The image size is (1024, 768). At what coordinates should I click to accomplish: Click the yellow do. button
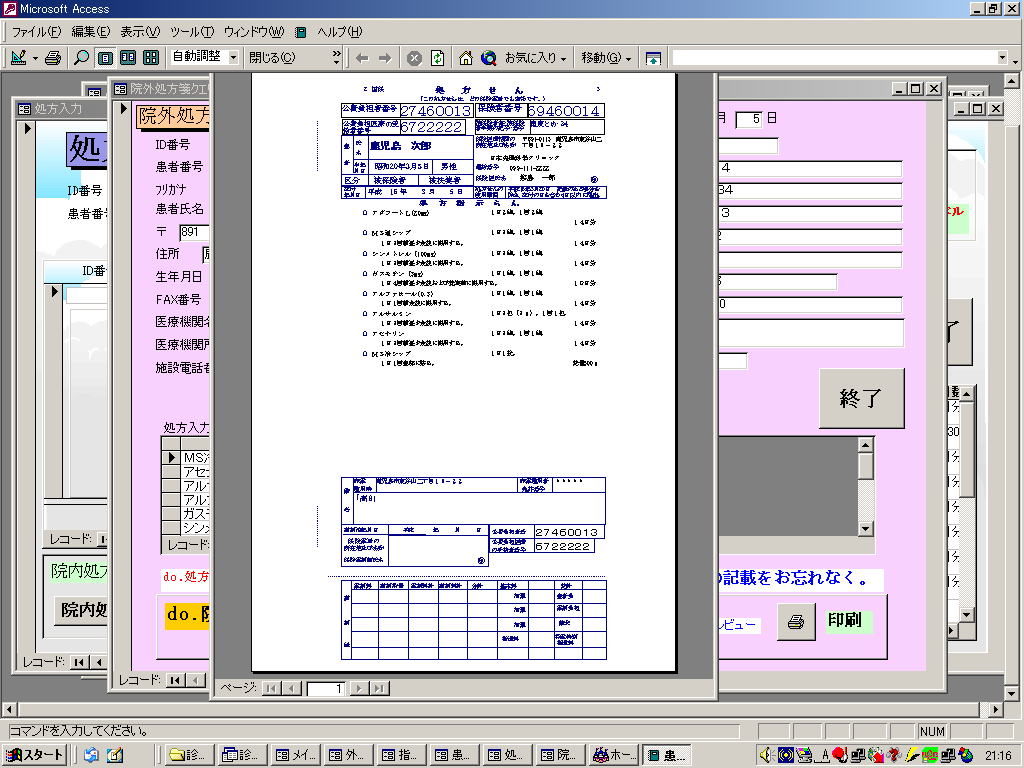[187, 615]
